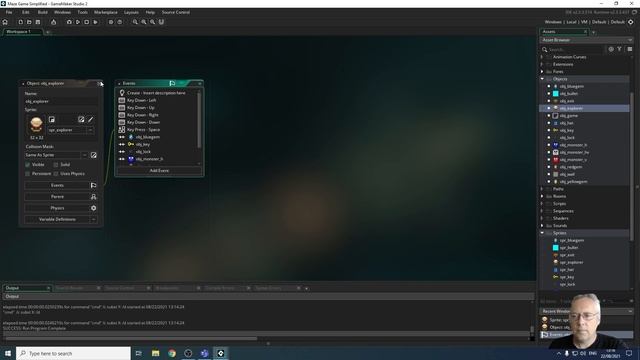Create a new project via toolbar icon
Viewport: 640px width, 360px height.
20,22
